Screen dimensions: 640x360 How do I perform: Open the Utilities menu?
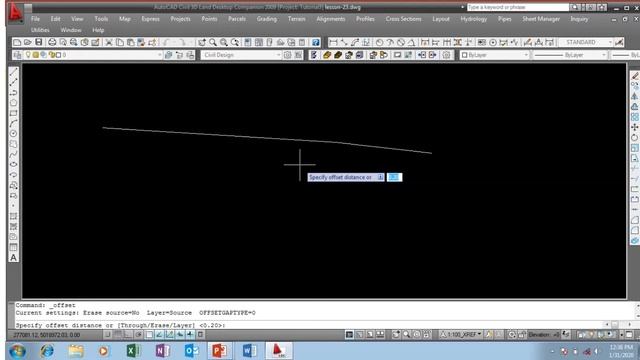point(40,30)
